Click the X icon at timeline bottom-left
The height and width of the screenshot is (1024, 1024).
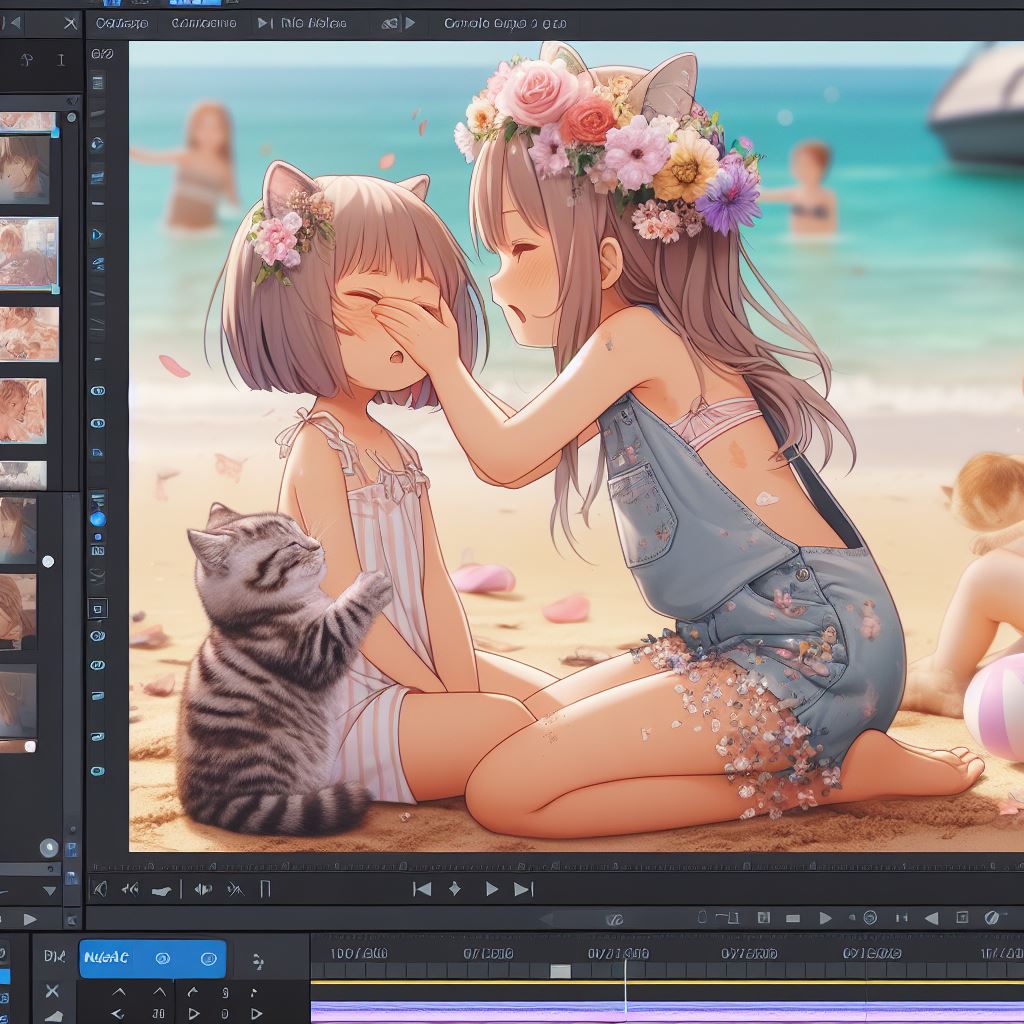point(52,991)
